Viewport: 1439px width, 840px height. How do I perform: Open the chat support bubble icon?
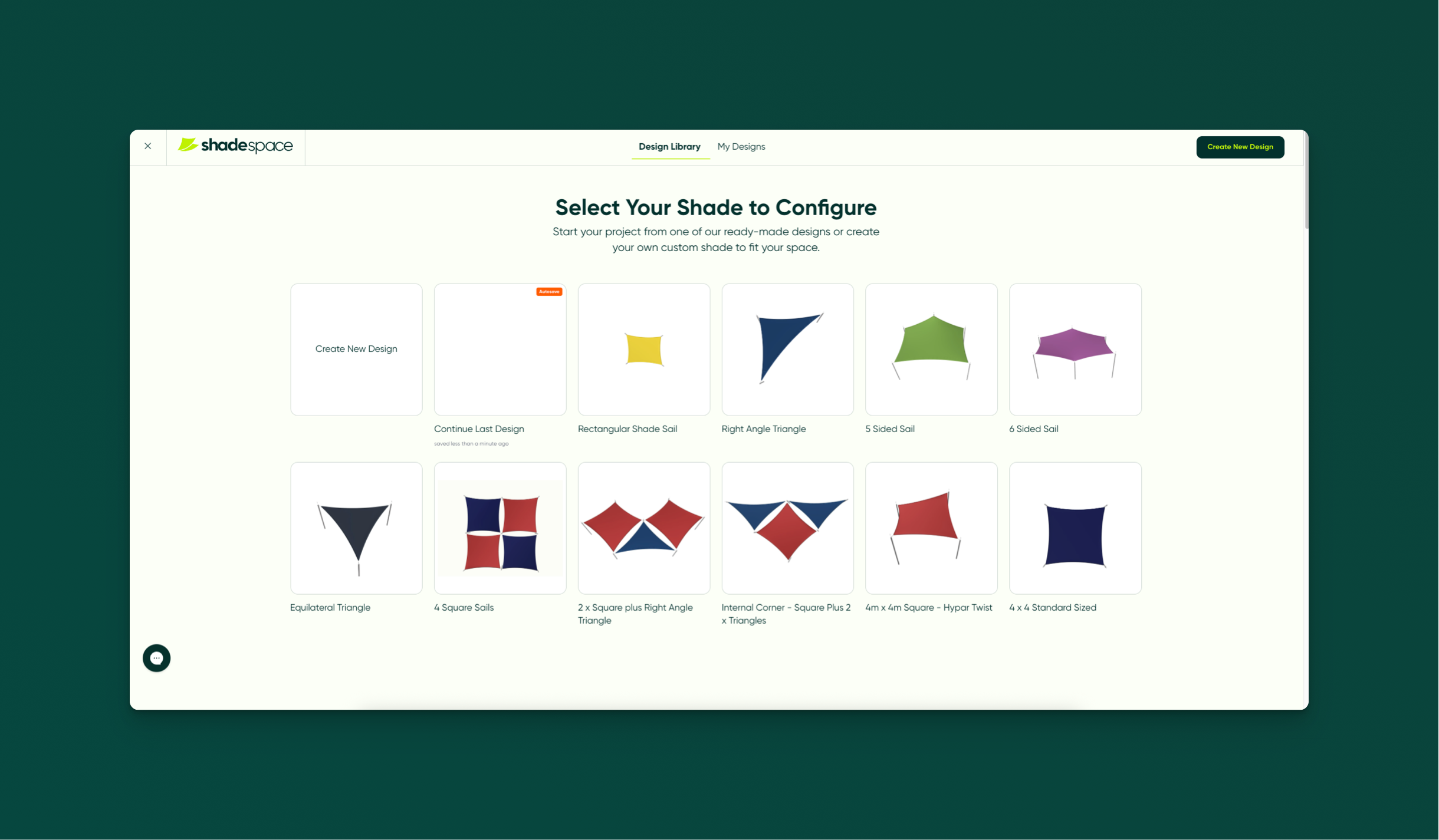pos(156,658)
